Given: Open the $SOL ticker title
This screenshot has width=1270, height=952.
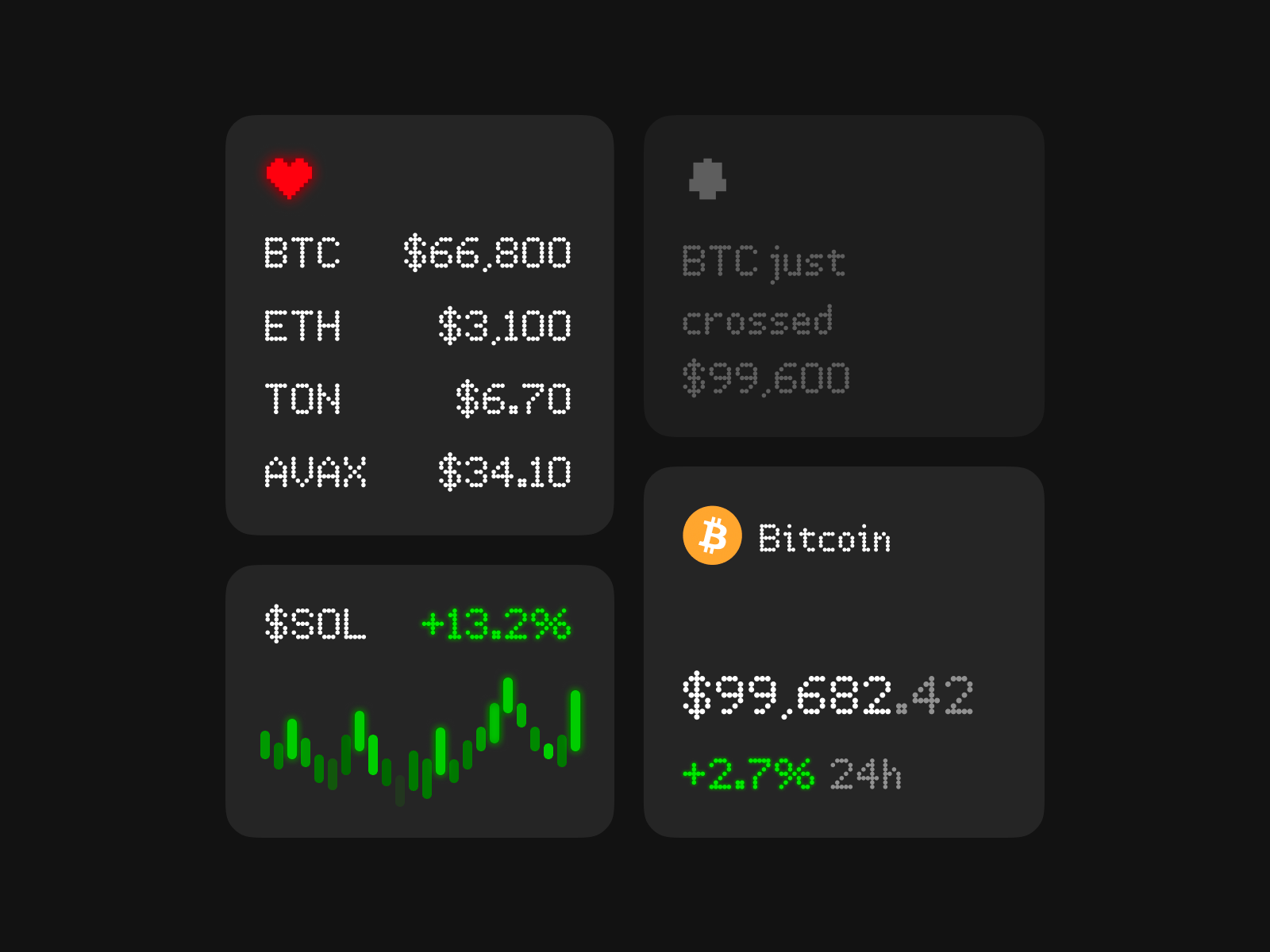Looking at the screenshot, I should [x=315, y=624].
